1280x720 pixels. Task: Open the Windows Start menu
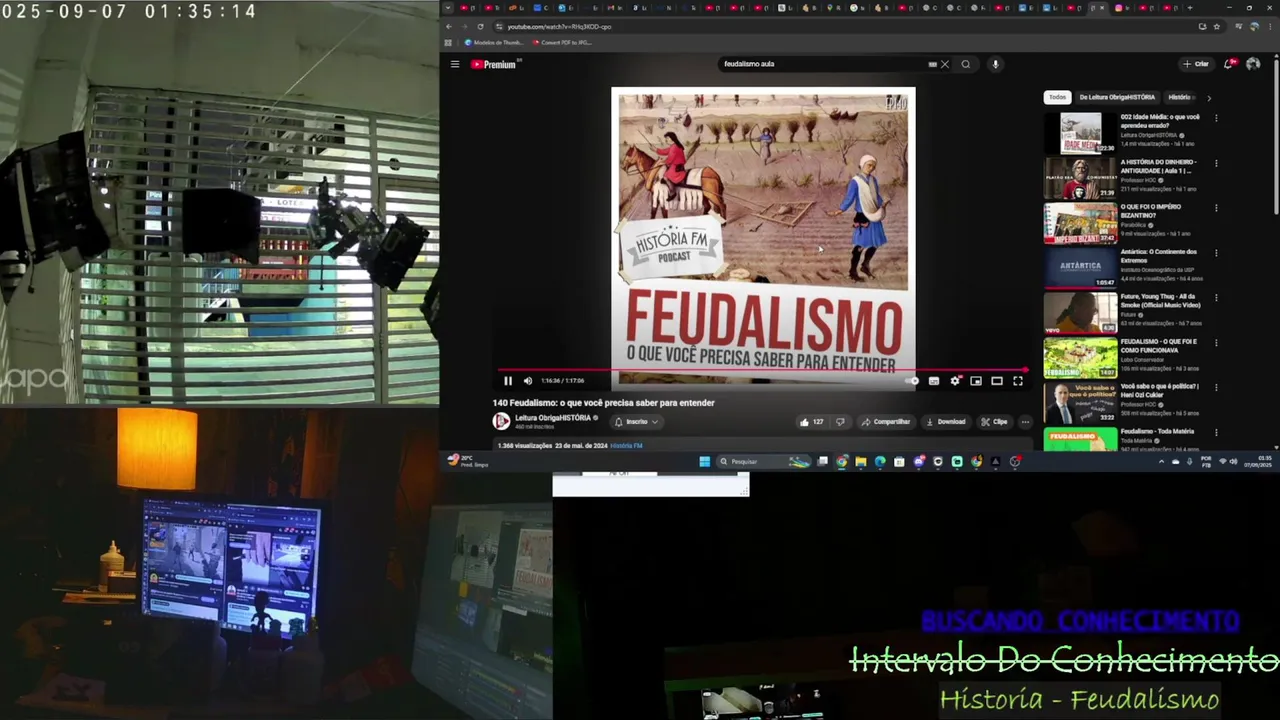pos(705,462)
